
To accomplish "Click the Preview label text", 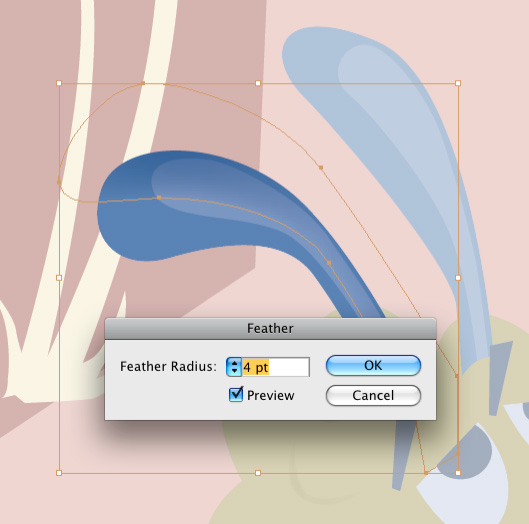I will [271, 395].
